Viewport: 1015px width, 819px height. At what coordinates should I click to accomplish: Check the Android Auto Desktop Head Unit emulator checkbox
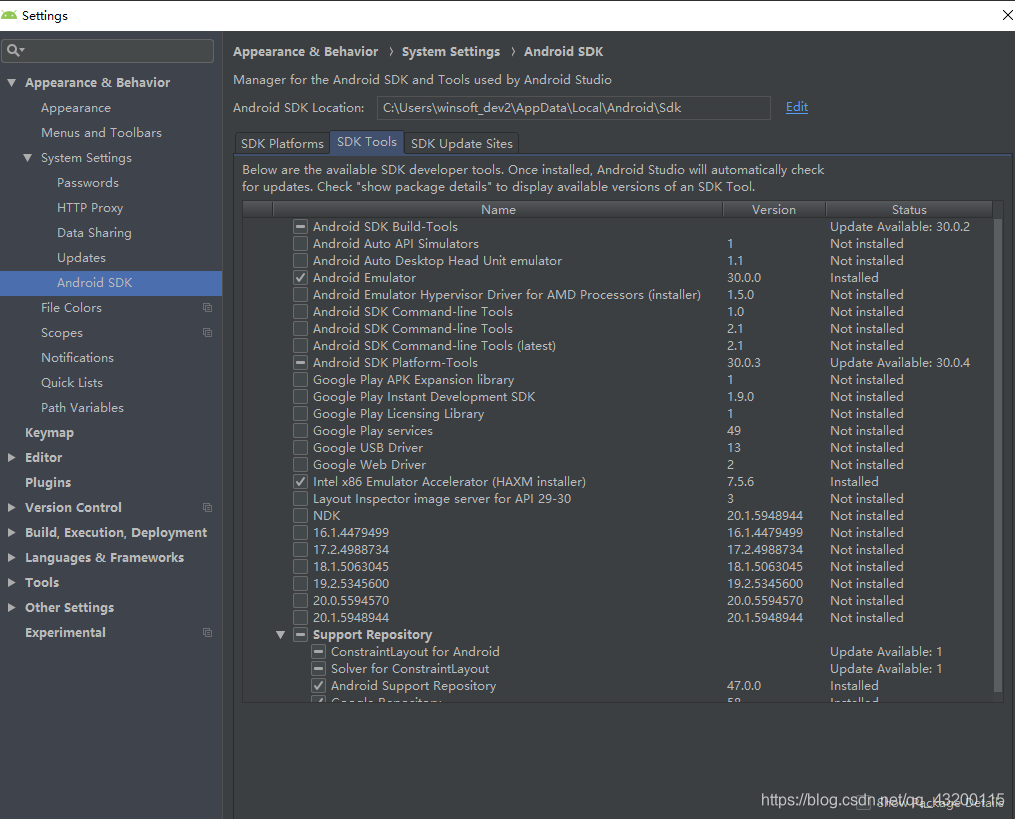(300, 260)
